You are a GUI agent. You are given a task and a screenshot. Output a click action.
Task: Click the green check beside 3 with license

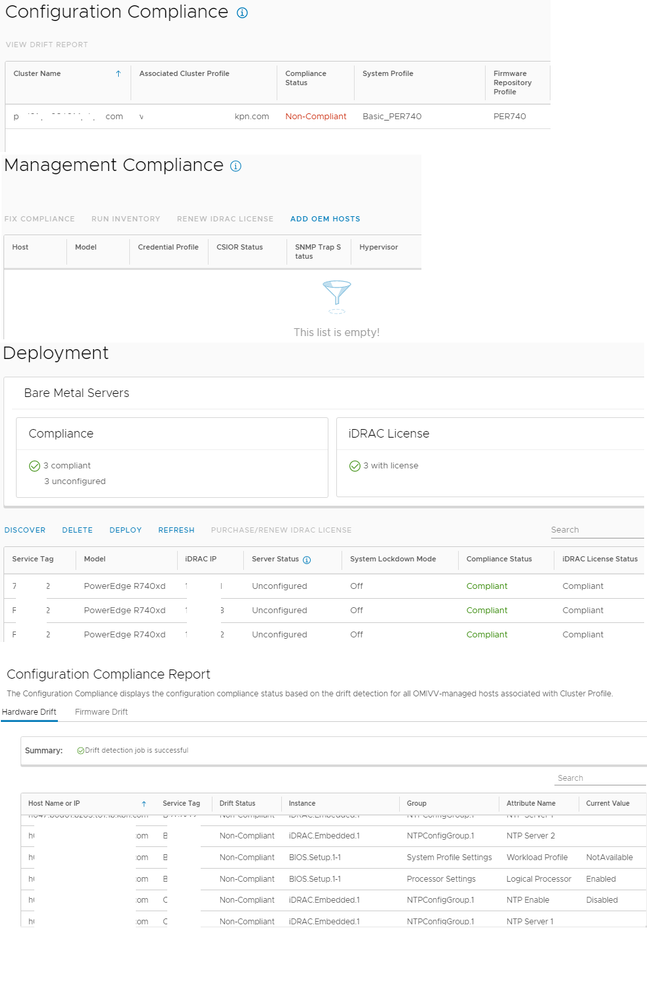coord(355,466)
